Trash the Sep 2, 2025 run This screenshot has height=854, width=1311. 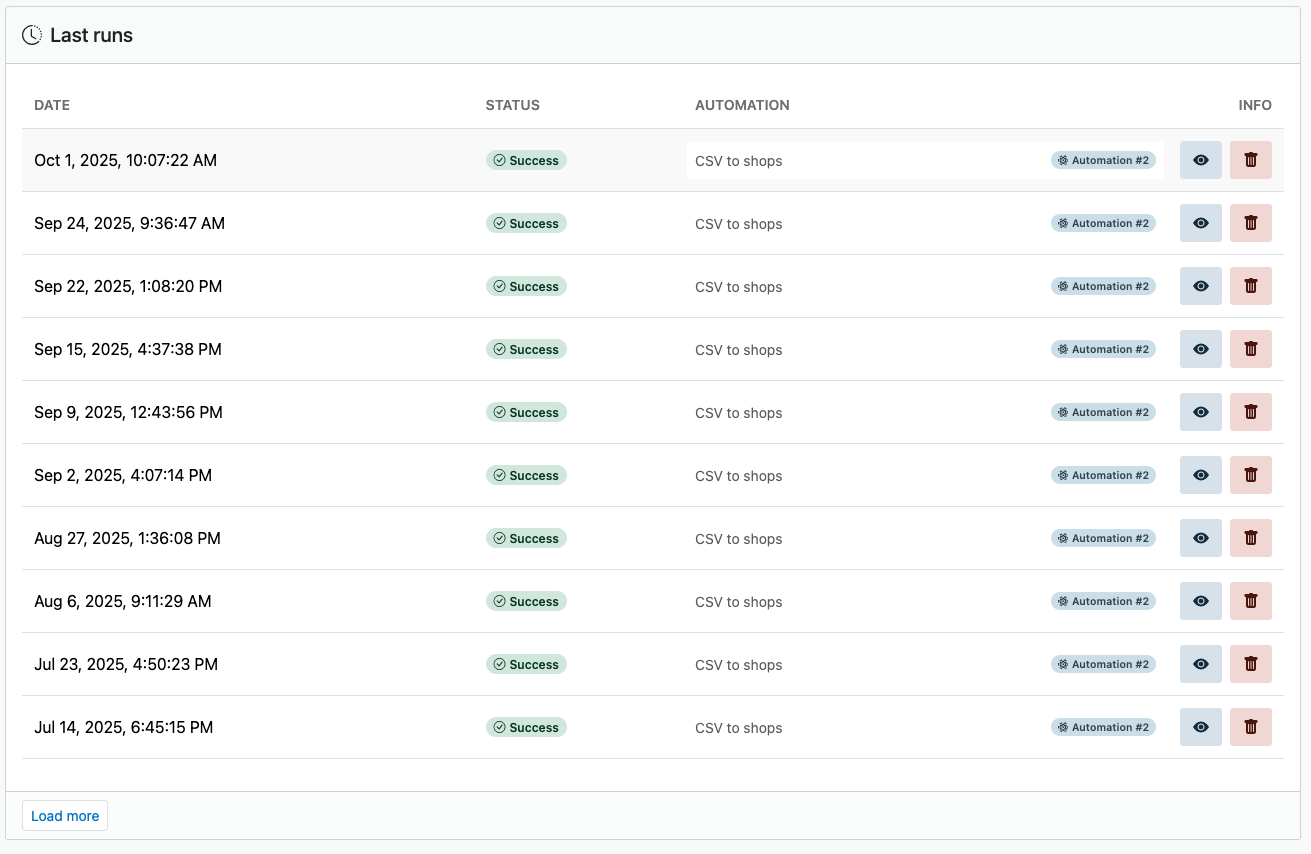point(1251,475)
